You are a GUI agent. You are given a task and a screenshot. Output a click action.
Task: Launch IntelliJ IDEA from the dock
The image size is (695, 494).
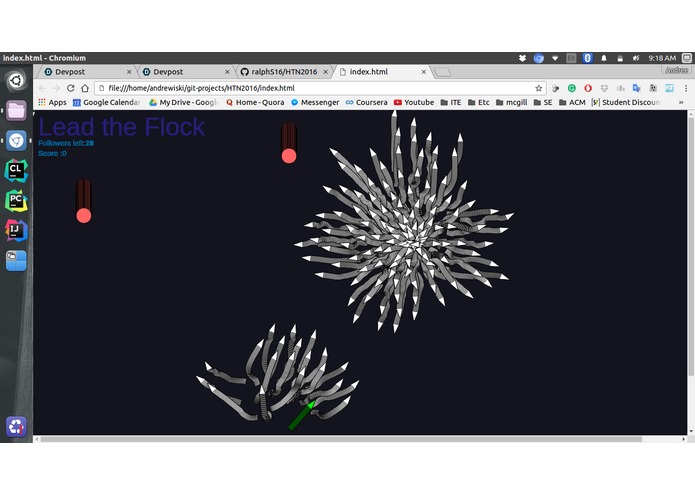16,230
